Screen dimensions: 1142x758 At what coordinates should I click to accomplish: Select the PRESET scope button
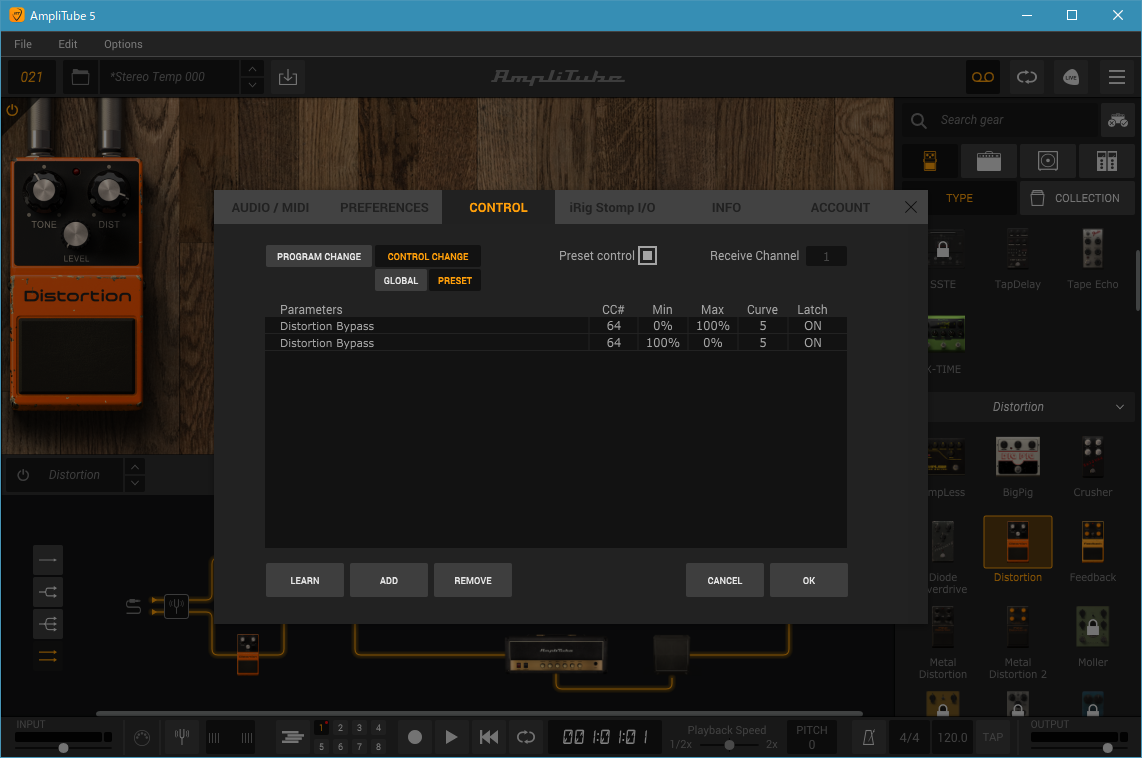[454, 280]
